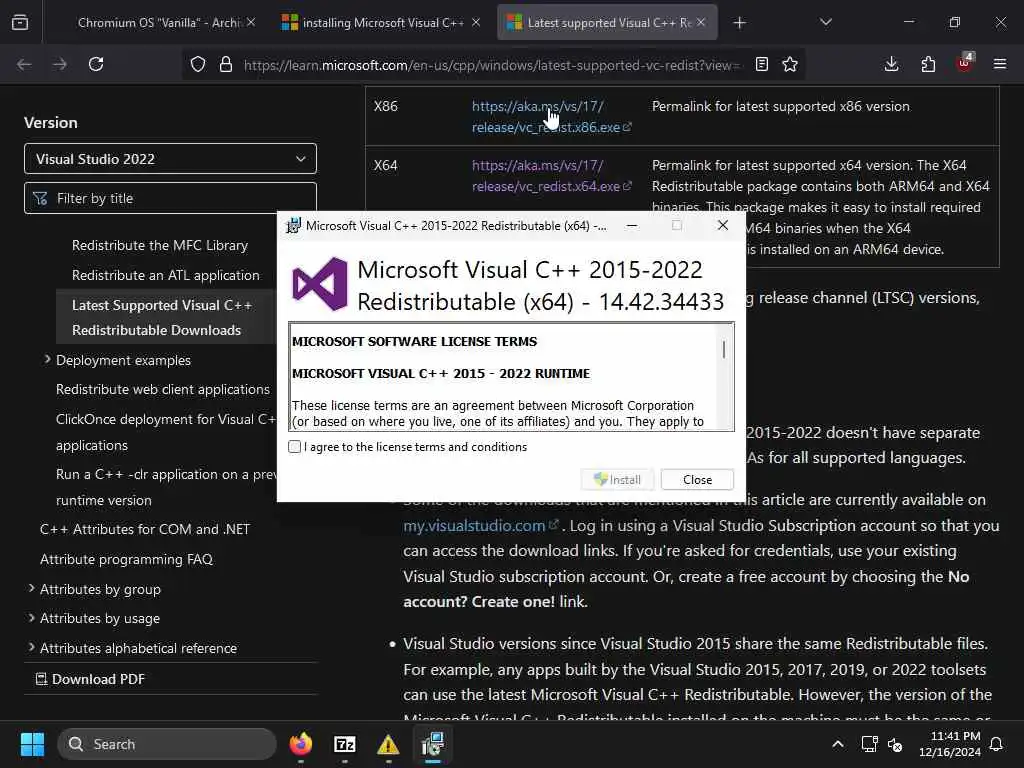The width and height of the screenshot is (1024, 768).
Task: Click the browser forward arrow
Action: (x=60, y=64)
